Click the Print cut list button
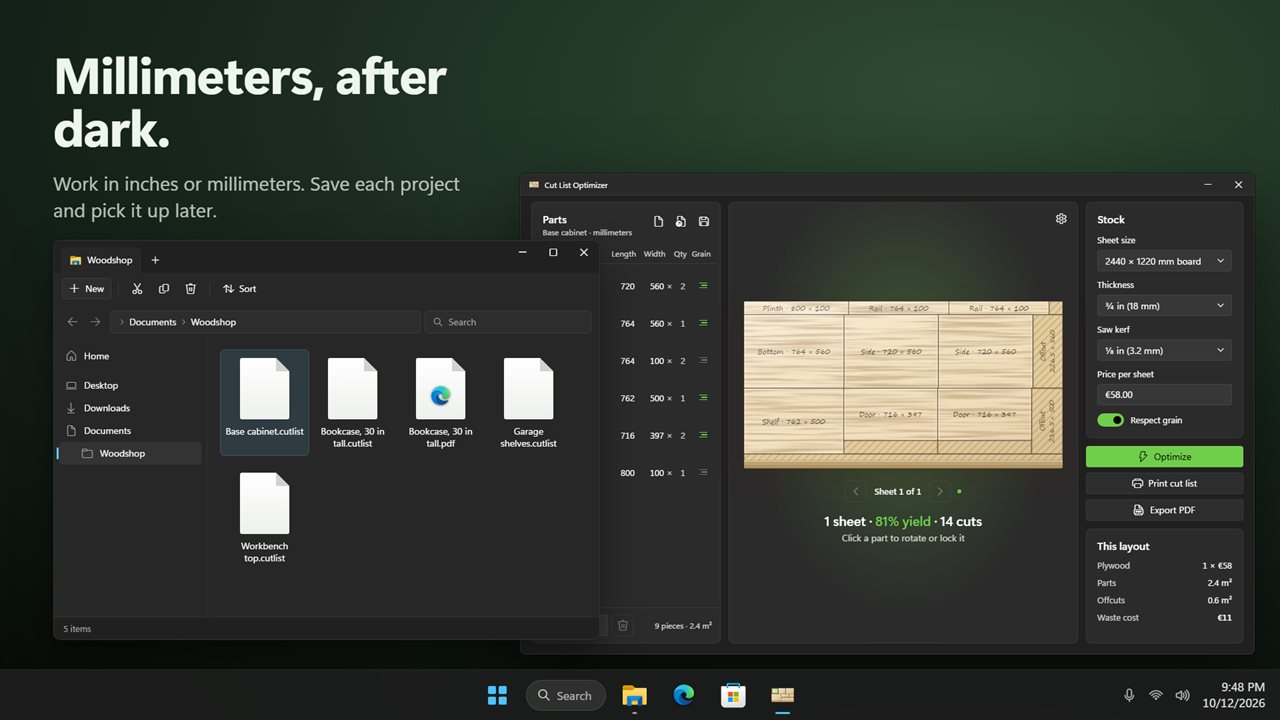The width and height of the screenshot is (1280, 720). tap(1164, 483)
